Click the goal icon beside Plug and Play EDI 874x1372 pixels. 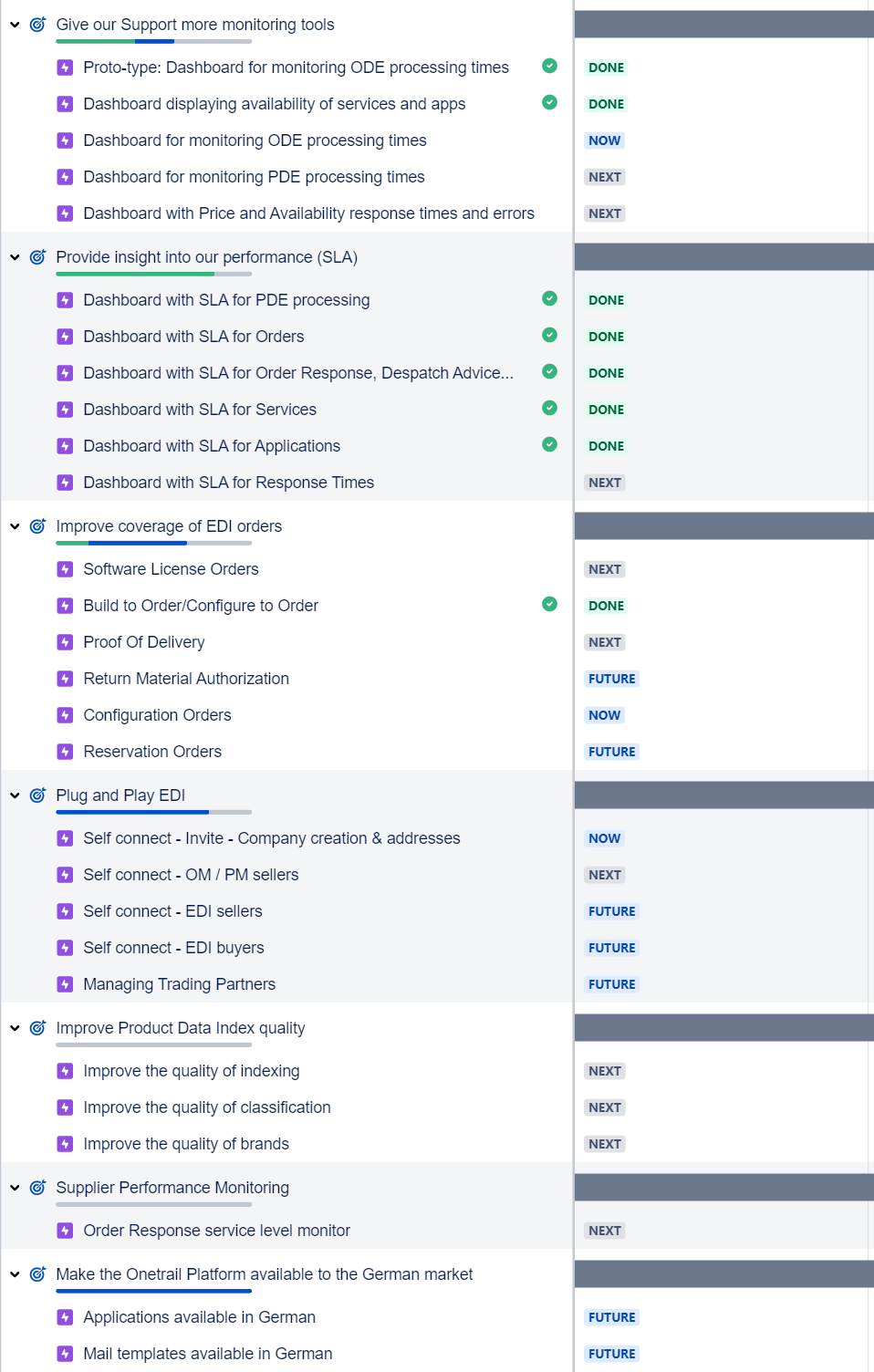point(37,795)
